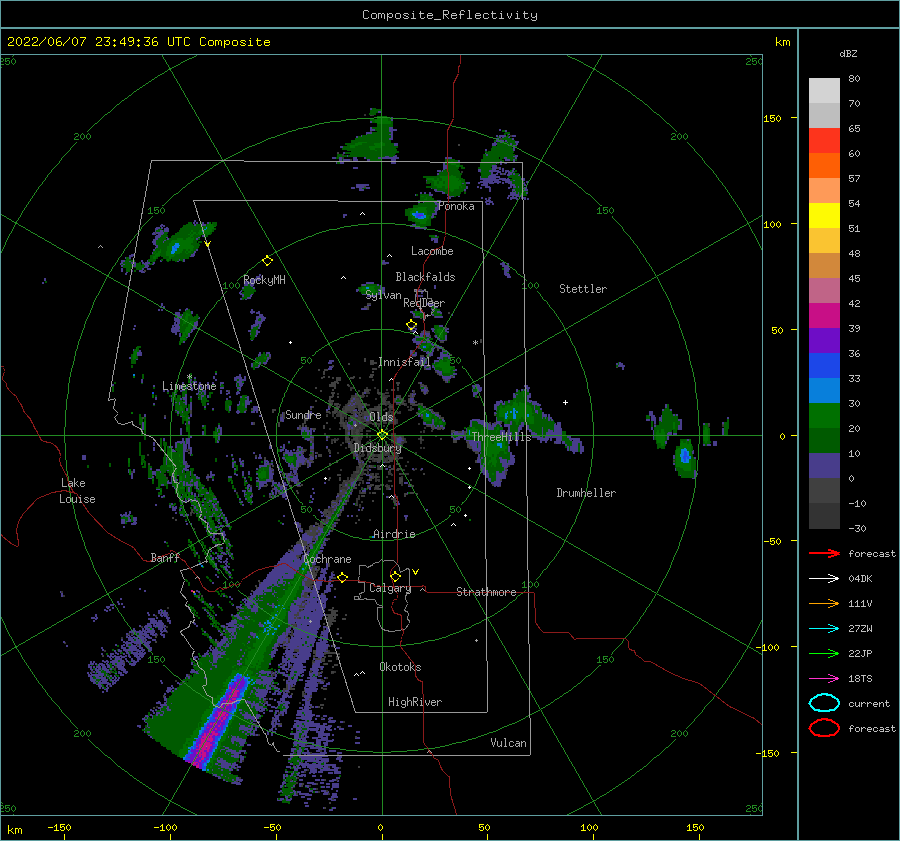The height and width of the screenshot is (841, 900).
Task: Click the Didsbury town label
Action: [377, 448]
